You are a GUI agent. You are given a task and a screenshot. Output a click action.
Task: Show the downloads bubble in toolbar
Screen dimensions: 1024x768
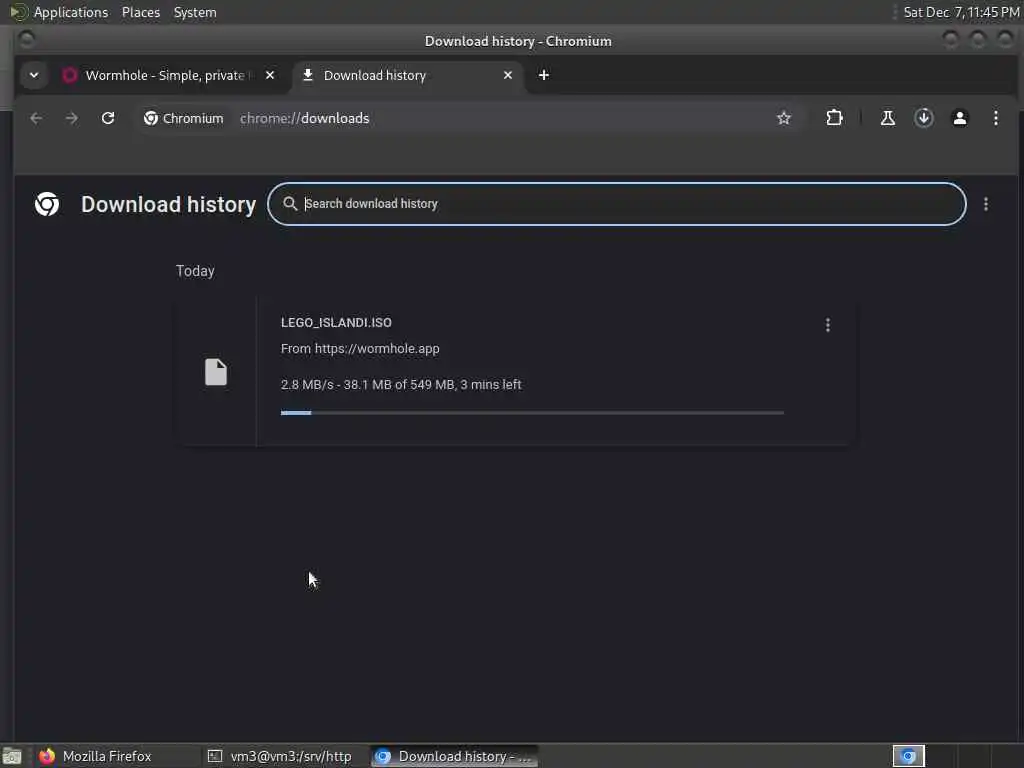coord(923,118)
